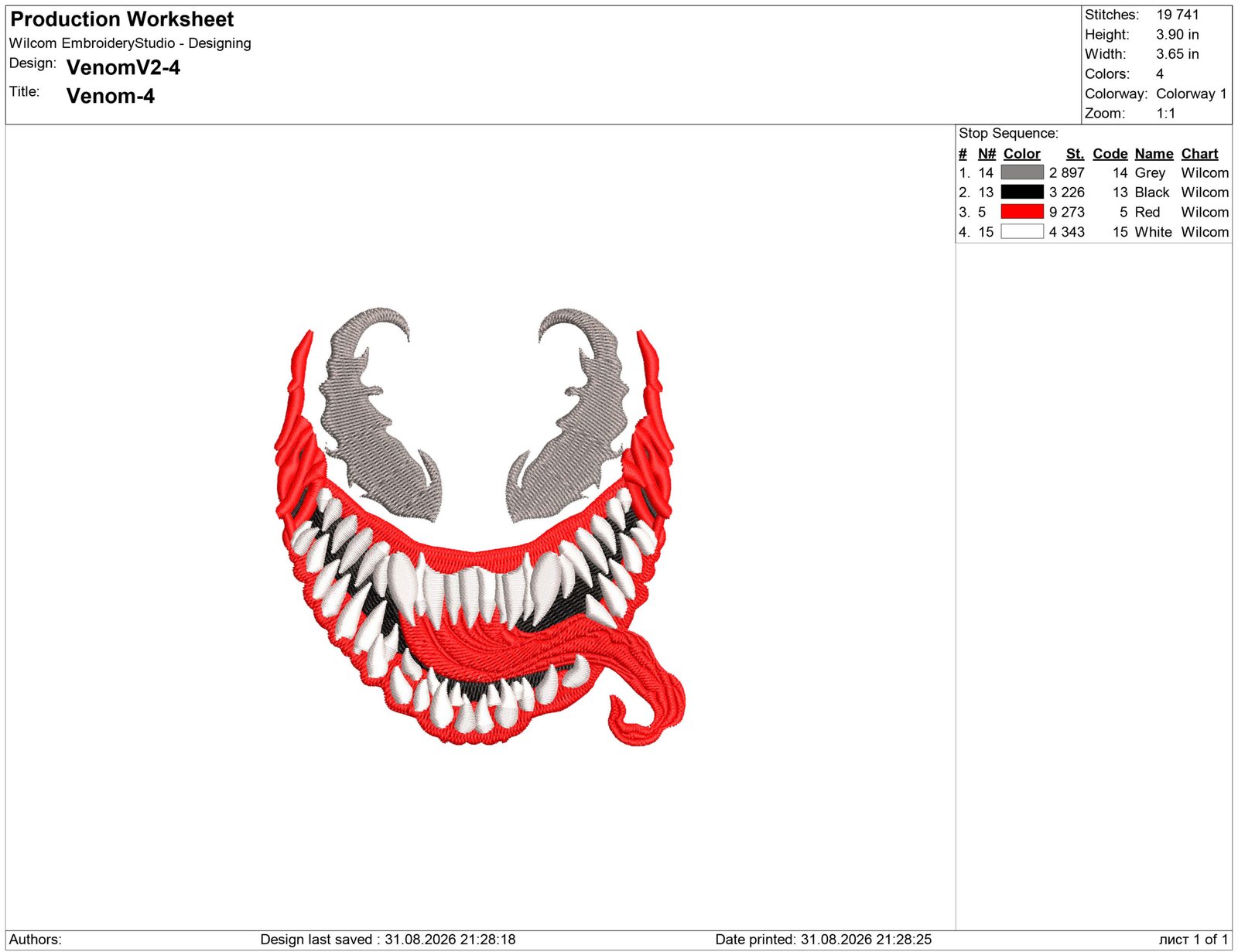Click the "St." column header
1238x952 pixels.
(x=1075, y=154)
